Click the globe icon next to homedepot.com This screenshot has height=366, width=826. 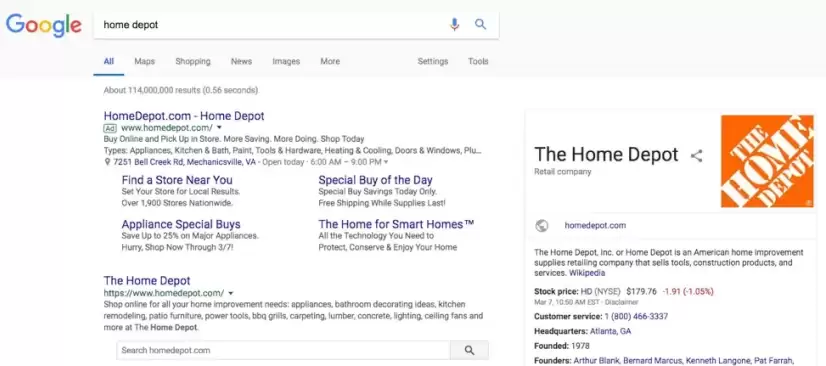coord(542,225)
